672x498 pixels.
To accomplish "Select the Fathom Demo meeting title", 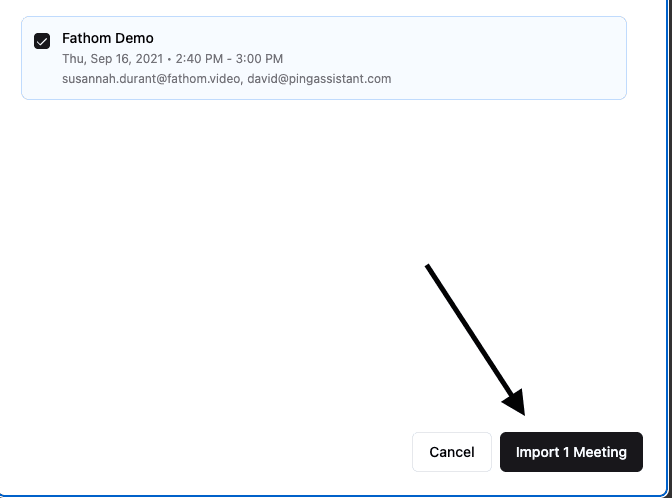I will click(108, 38).
